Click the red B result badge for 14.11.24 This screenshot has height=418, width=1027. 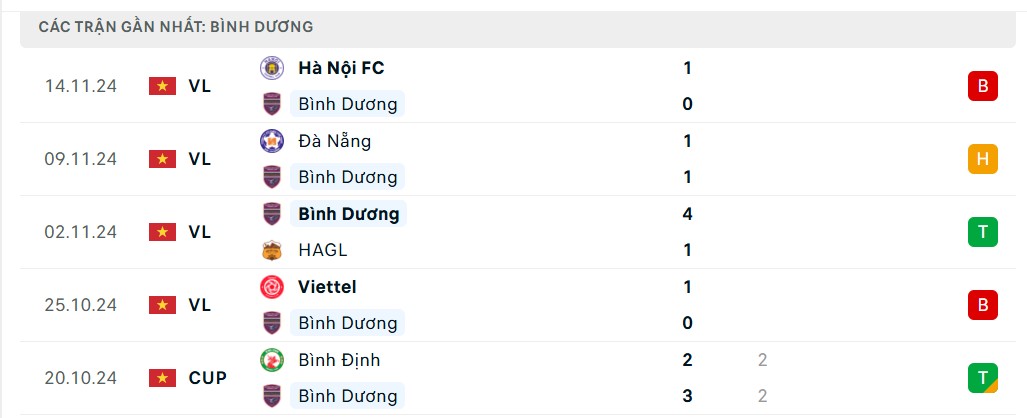tap(982, 86)
